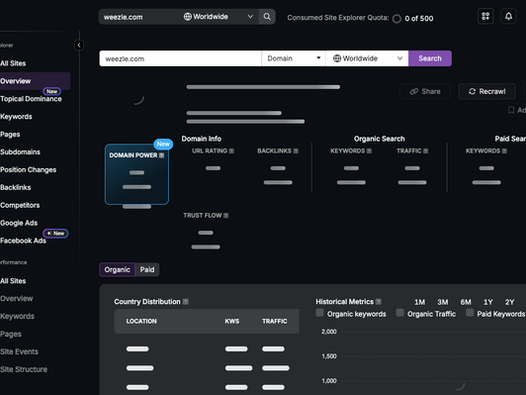Screen dimensions: 526x395
Task: Select the 2Y time range
Action: pos(509,302)
